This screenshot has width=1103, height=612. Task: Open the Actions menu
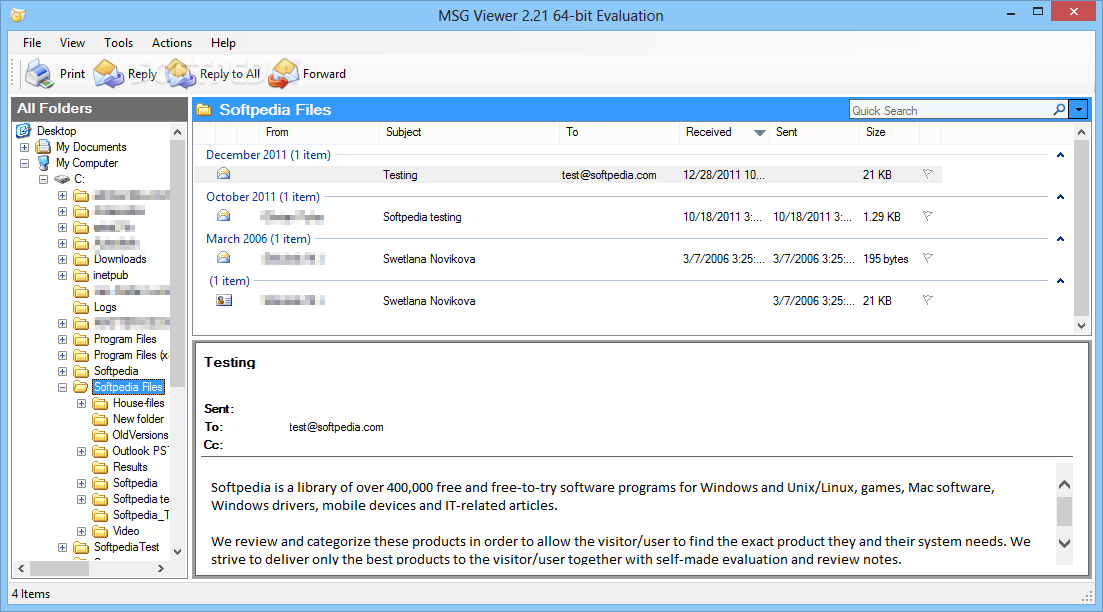[x=172, y=43]
